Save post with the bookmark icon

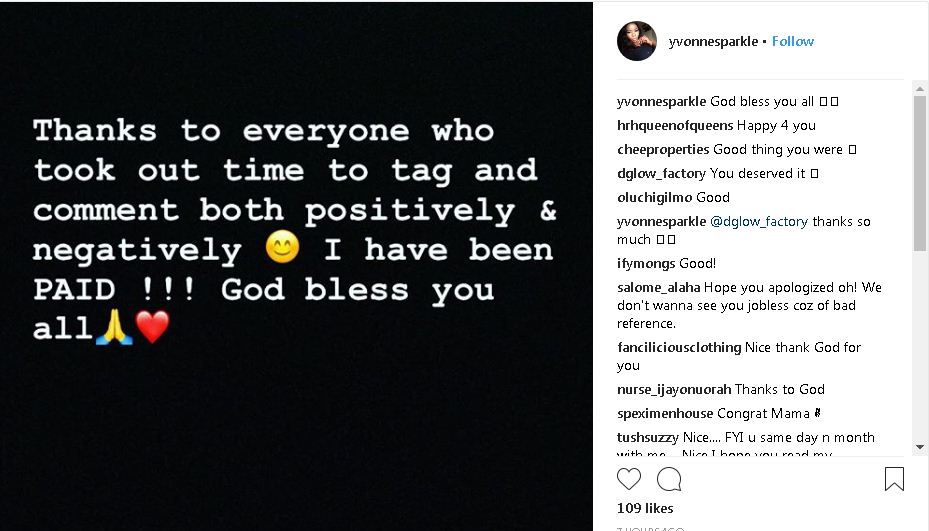click(x=894, y=479)
